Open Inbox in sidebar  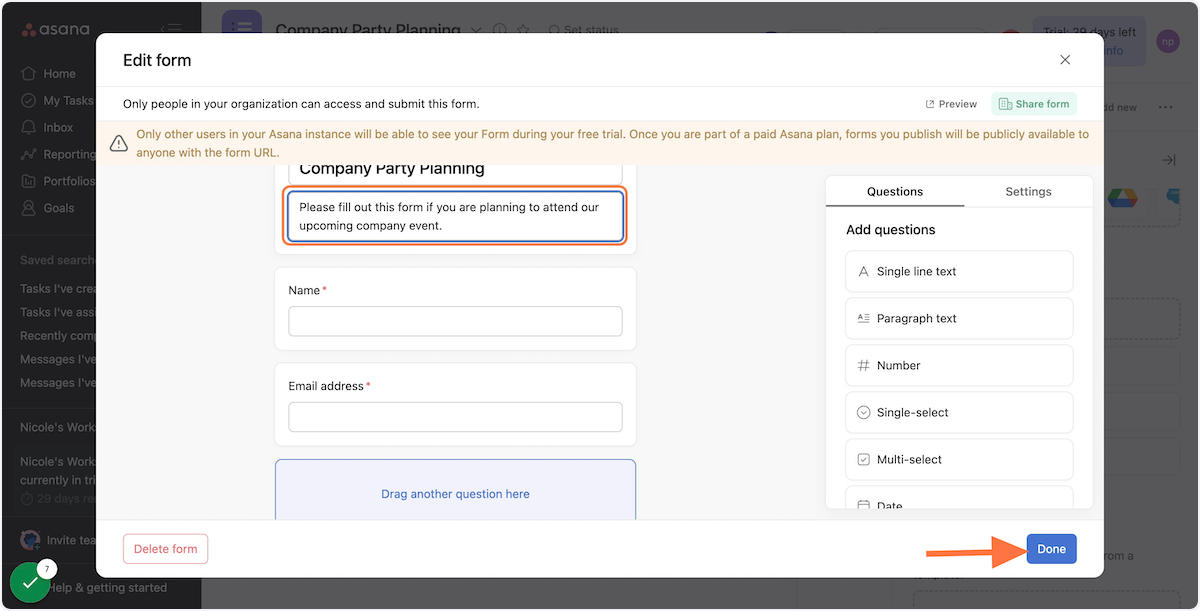point(47,127)
